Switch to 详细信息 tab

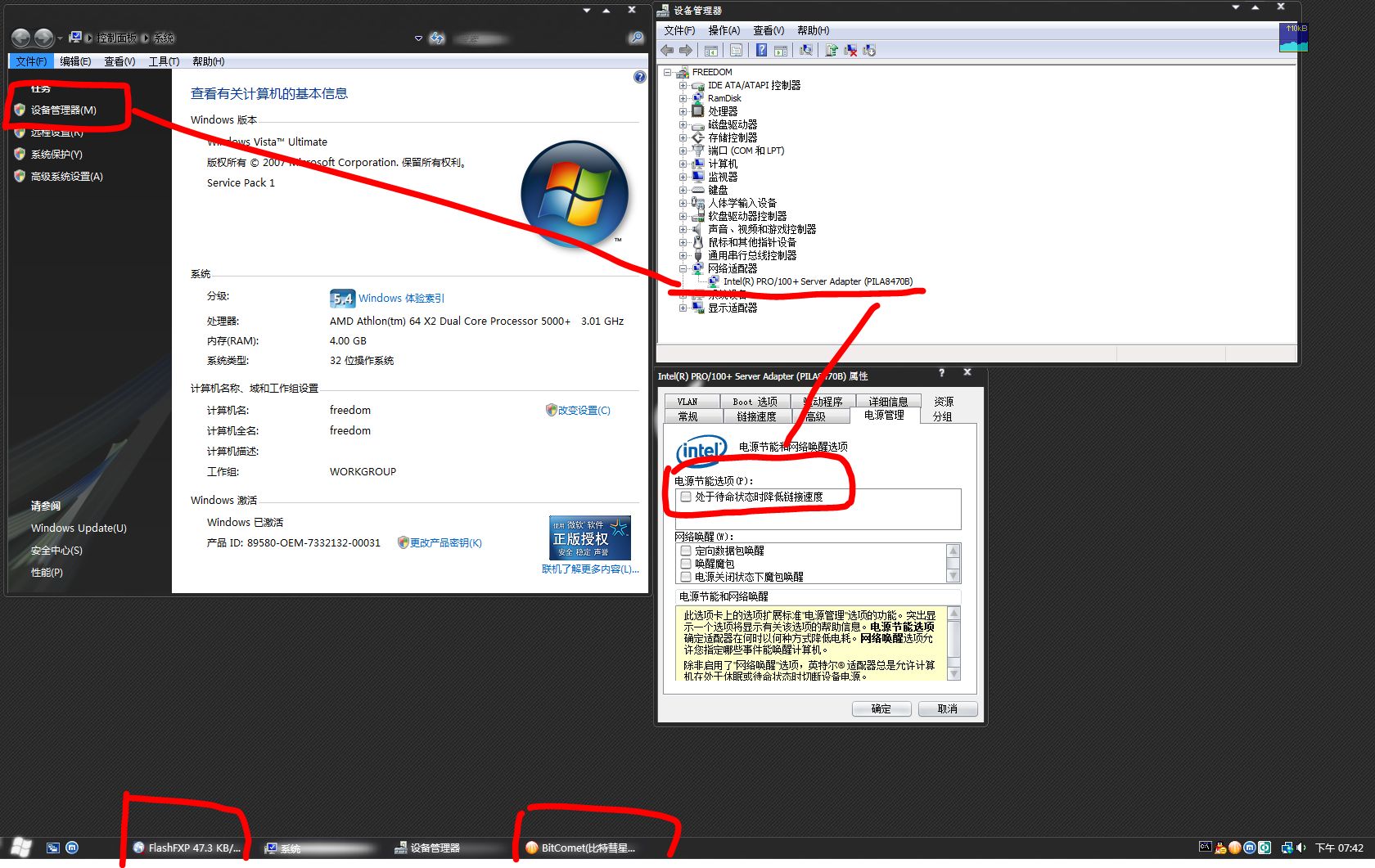888,402
